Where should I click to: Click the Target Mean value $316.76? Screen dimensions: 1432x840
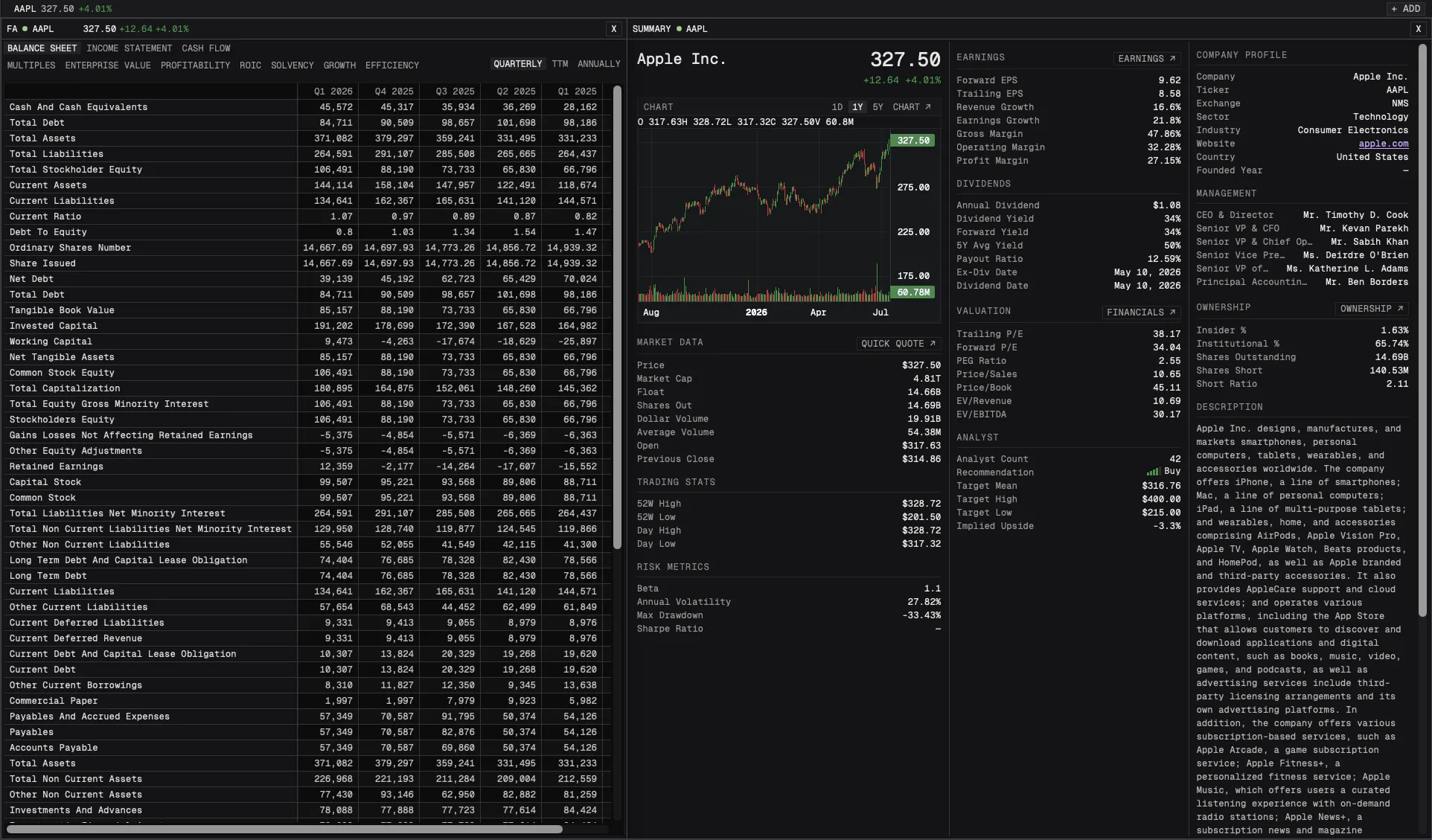point(1161,486)
